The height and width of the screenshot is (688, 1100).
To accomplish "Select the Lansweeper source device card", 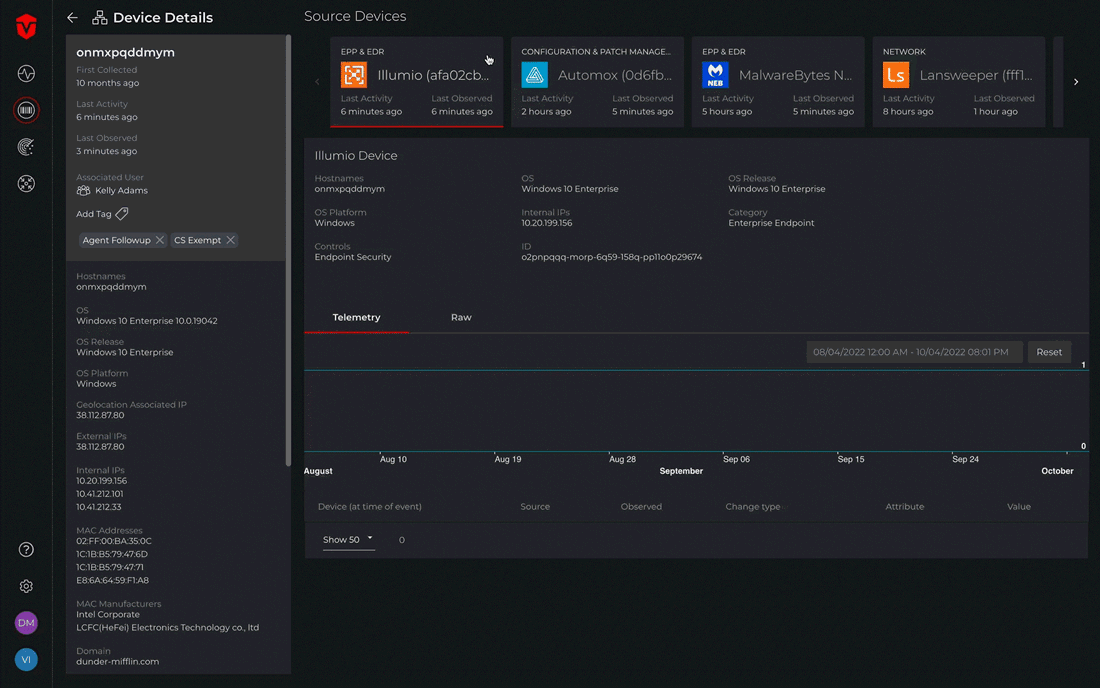I will tap(958, 82).
